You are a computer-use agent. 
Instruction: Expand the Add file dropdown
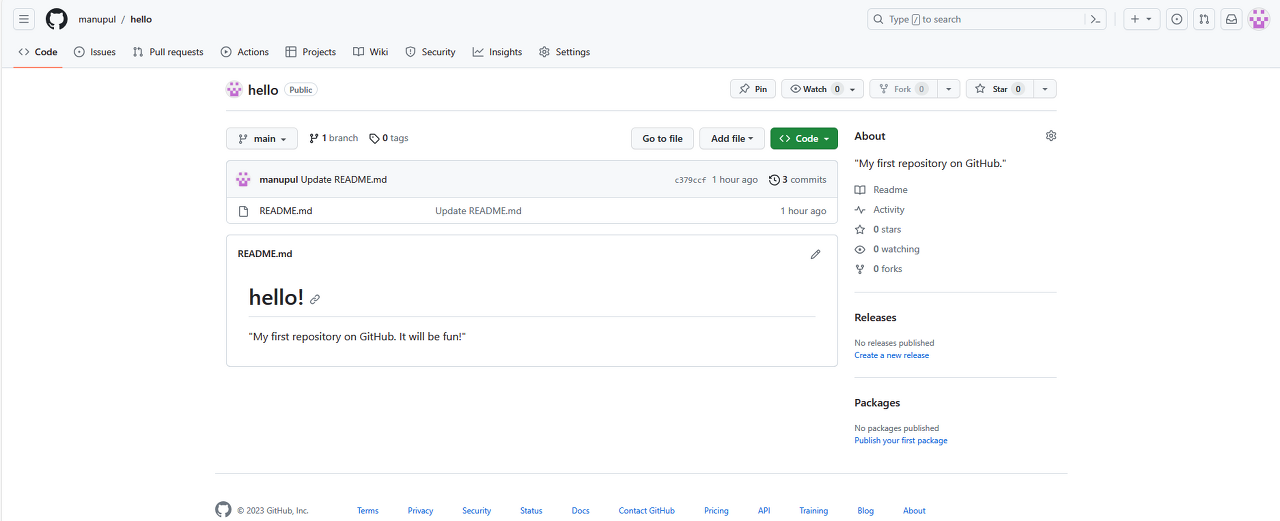pyautogui.click(x=732, y=139)
